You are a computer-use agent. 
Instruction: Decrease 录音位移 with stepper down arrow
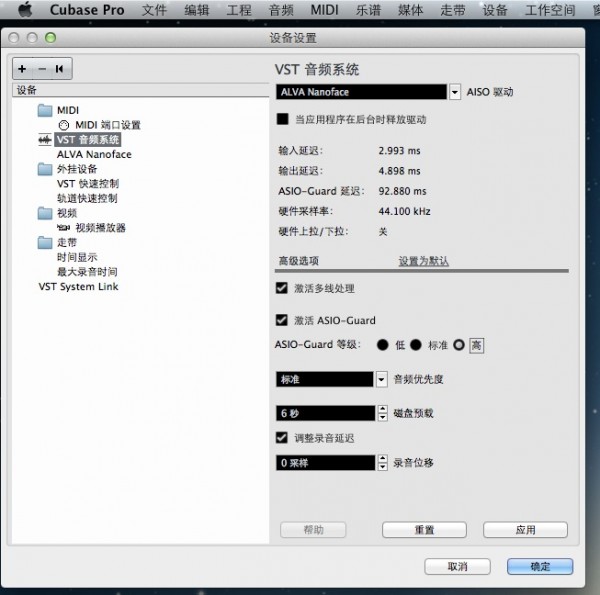pyautogui.click(x=383, y=466)
